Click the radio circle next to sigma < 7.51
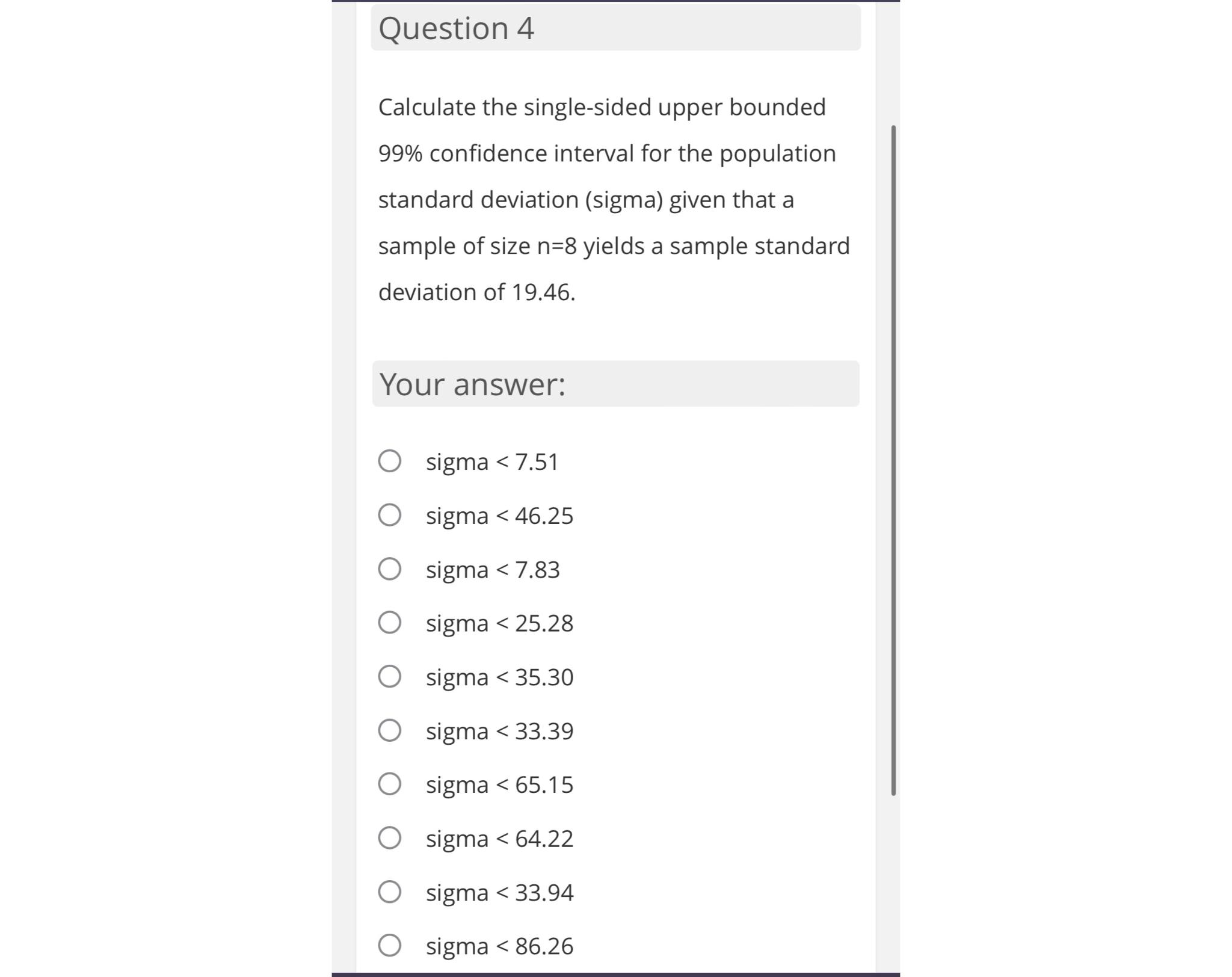 coord(390,462)
